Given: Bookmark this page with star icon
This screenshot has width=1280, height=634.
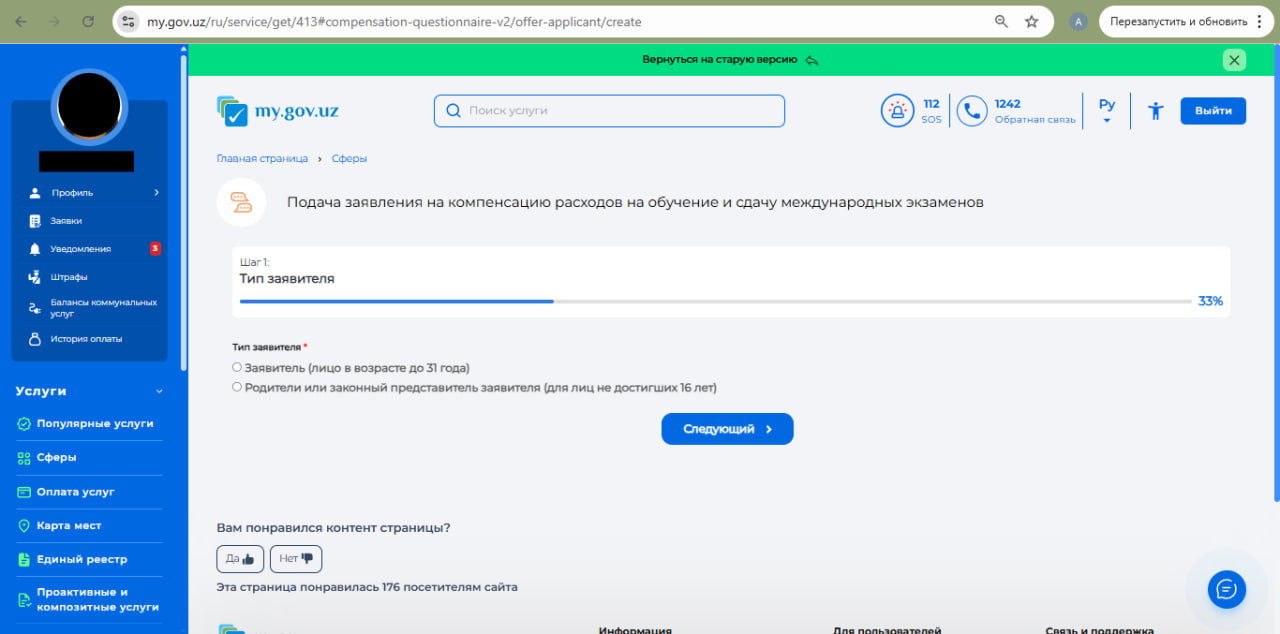Looking at the screenshot, I should pyautogui.click(x=1032, y=21).
